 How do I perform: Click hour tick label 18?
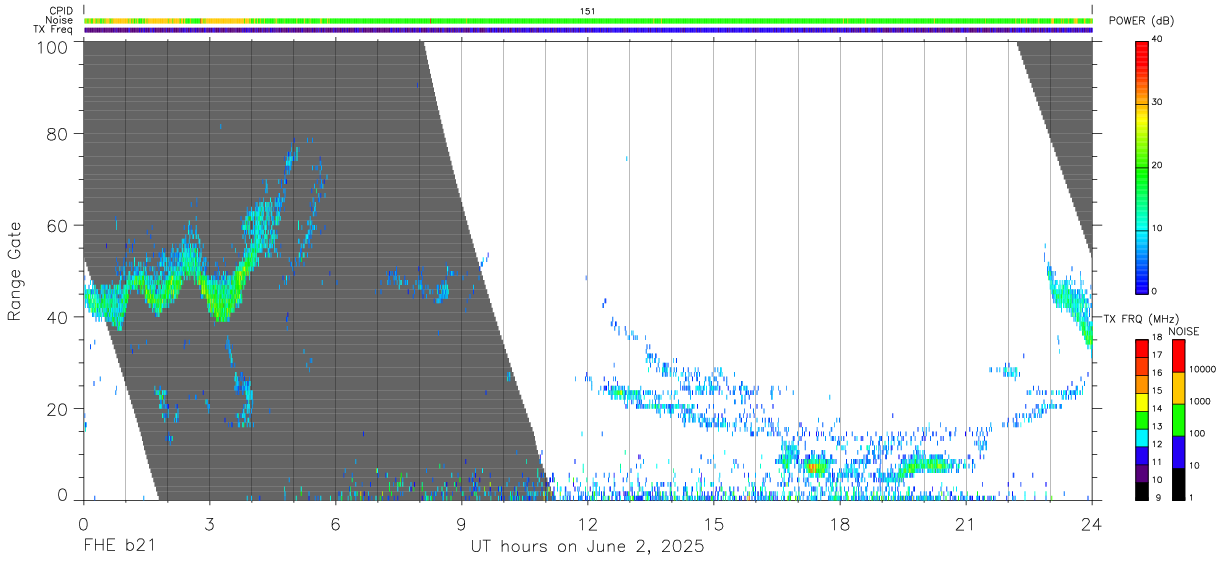click(x=840, y=525)
